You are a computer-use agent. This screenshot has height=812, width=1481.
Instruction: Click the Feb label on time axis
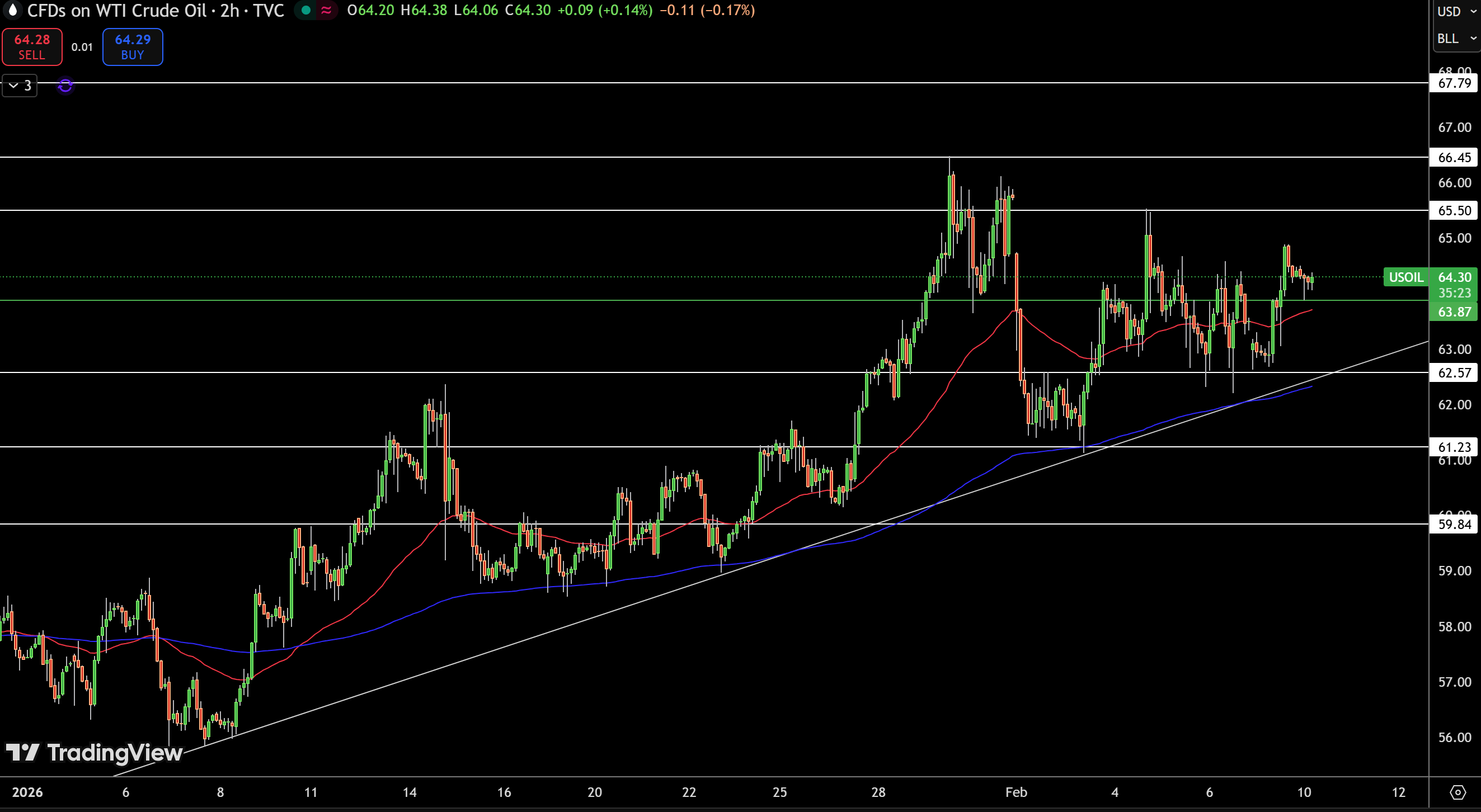click(x=1016, y=792)
